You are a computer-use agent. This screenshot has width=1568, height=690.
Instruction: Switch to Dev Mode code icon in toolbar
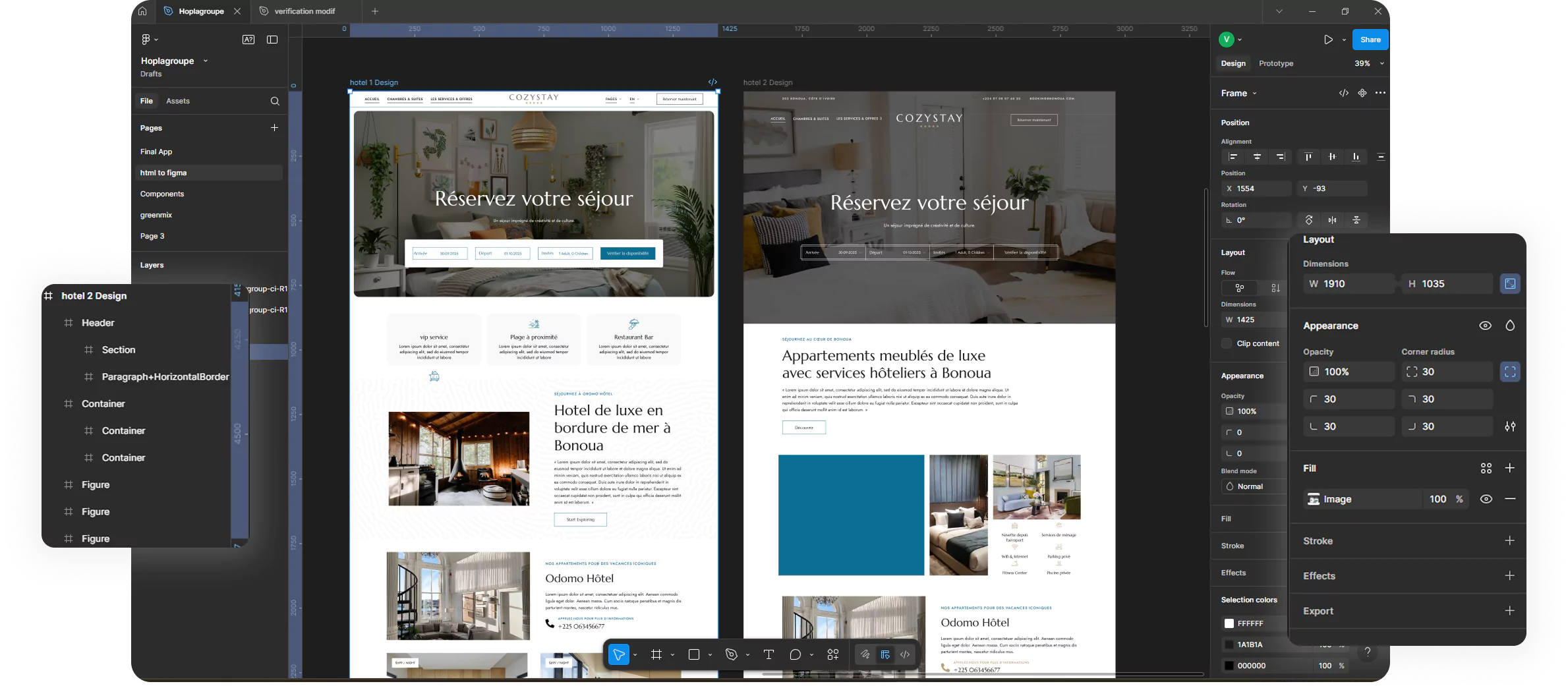point(905,654)
